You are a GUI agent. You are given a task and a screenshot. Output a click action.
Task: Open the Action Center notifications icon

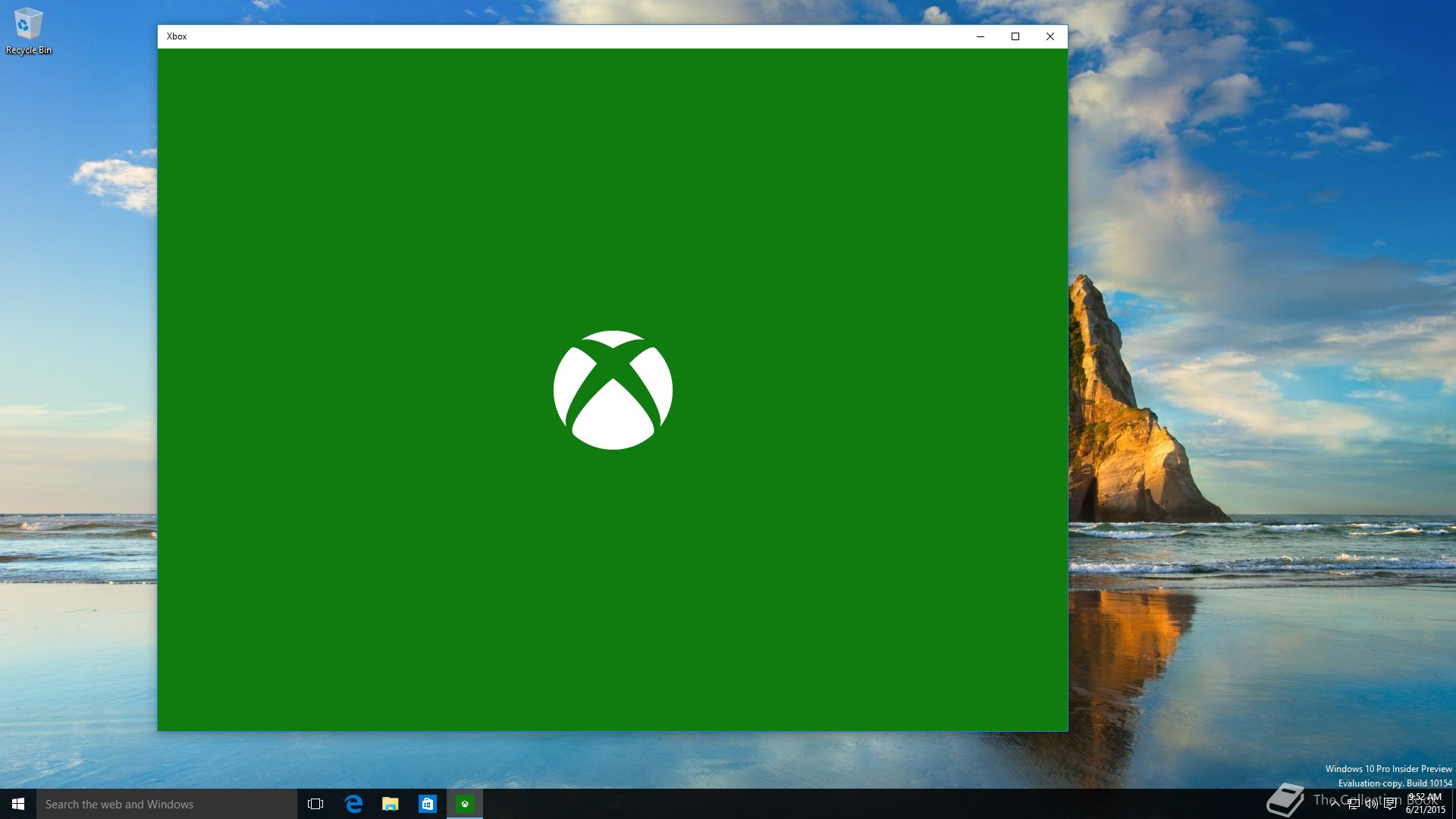1390,804
